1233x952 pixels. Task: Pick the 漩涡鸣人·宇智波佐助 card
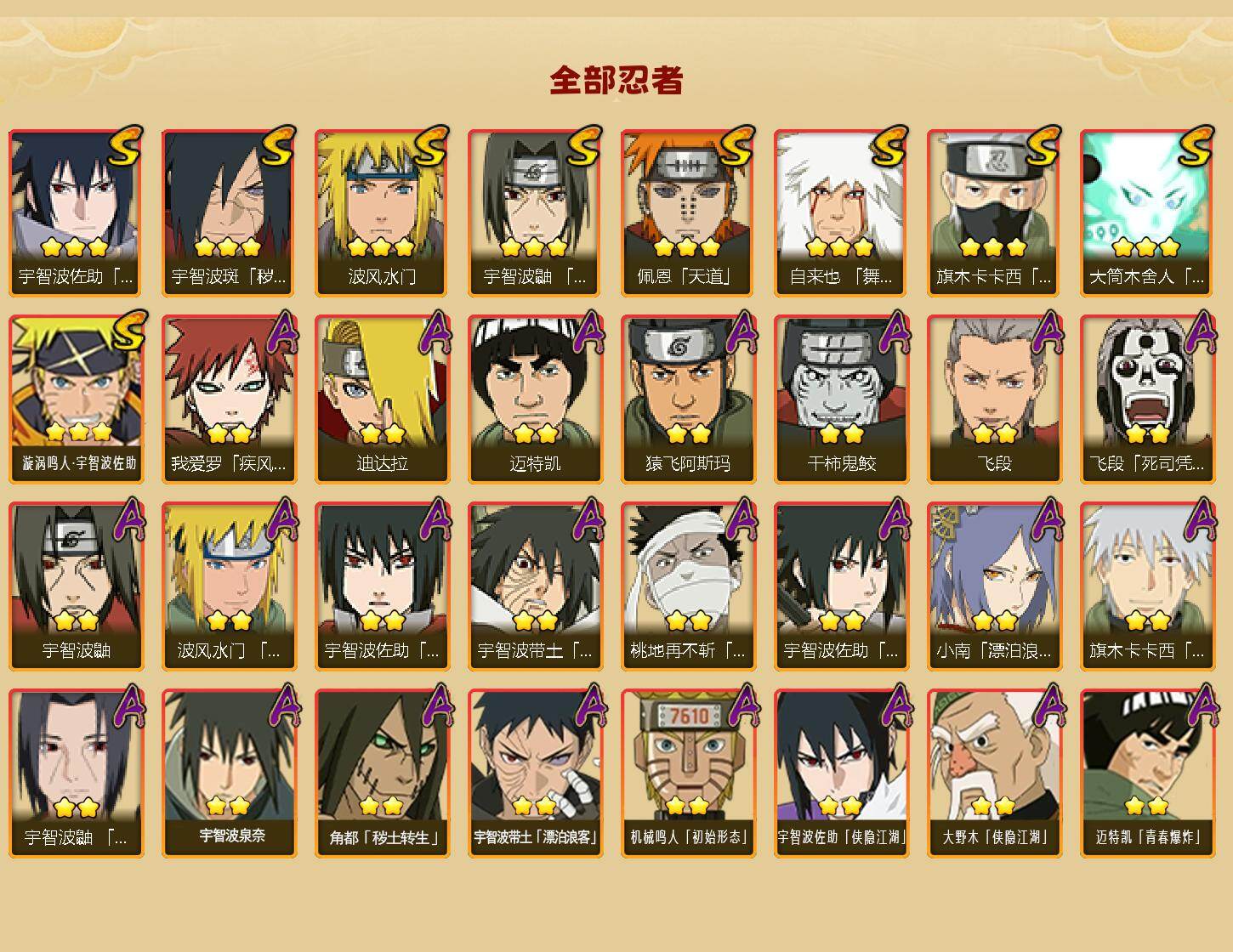76,399
